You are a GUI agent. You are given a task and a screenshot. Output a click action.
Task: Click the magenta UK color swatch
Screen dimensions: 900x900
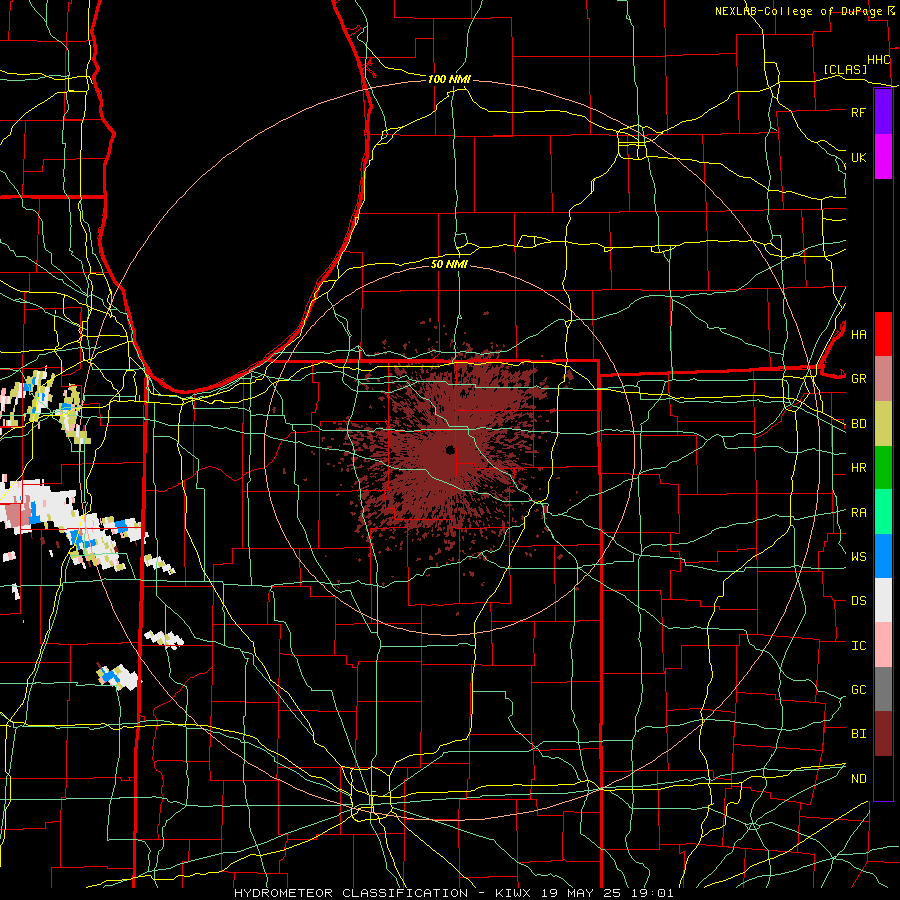pos(883,157)
